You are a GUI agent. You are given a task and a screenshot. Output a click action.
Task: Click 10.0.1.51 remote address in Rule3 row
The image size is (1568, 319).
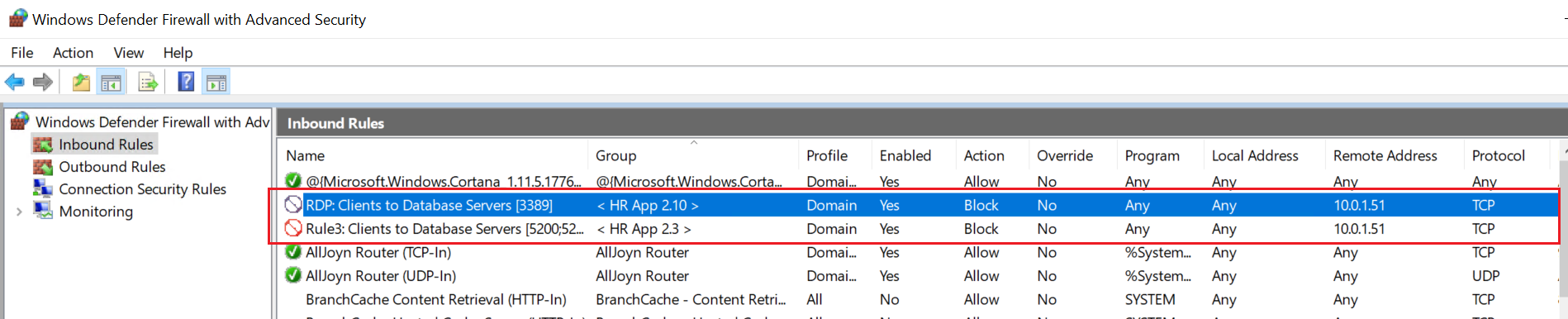[x=1359, y=229]
